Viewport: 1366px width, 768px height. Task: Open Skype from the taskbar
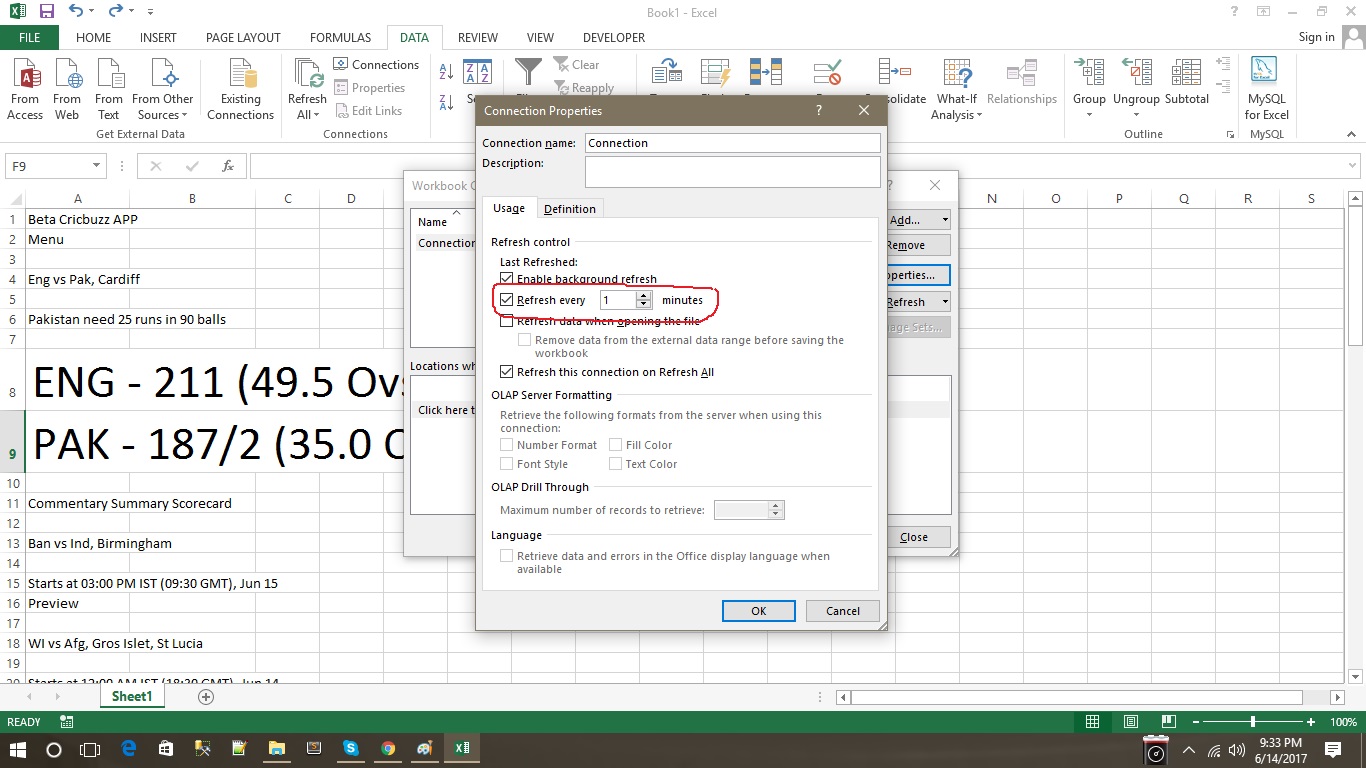click(350, 748)
